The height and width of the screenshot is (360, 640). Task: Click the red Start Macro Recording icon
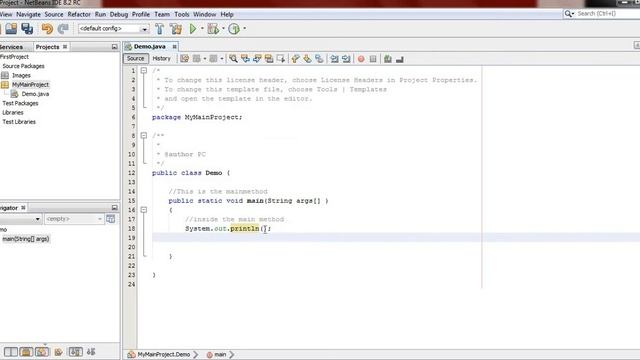point(361,59)
